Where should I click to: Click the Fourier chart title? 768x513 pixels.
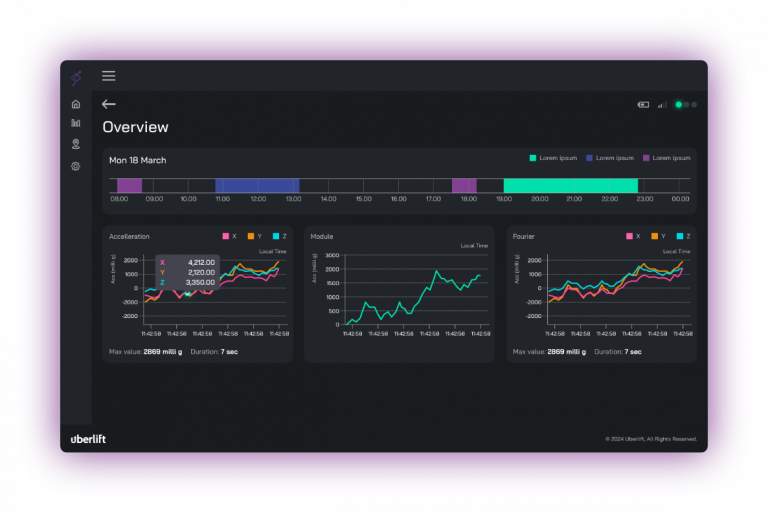(x=524, y=236)
